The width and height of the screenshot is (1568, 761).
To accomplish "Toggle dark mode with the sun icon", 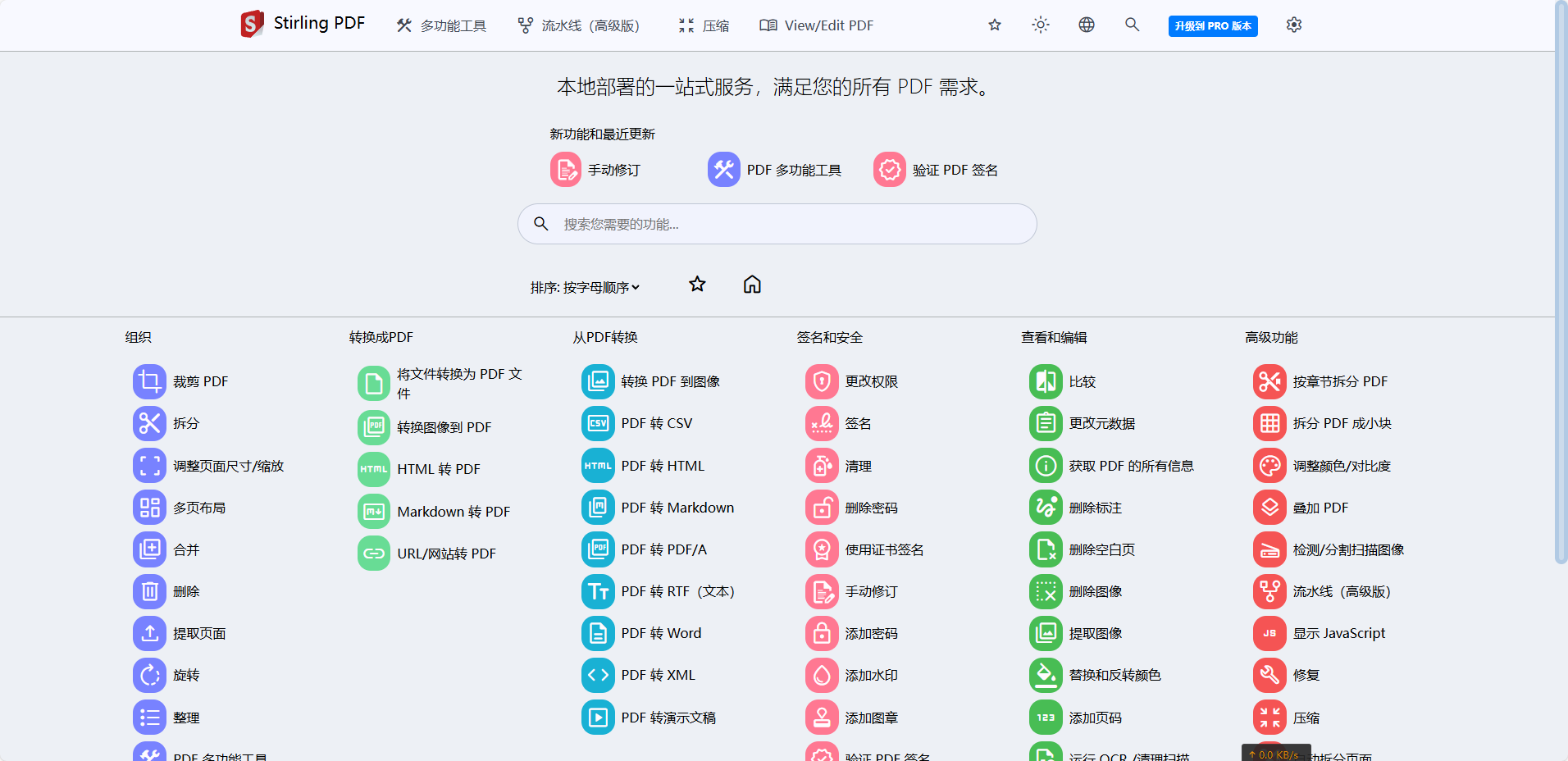I will pos(1040,25).
